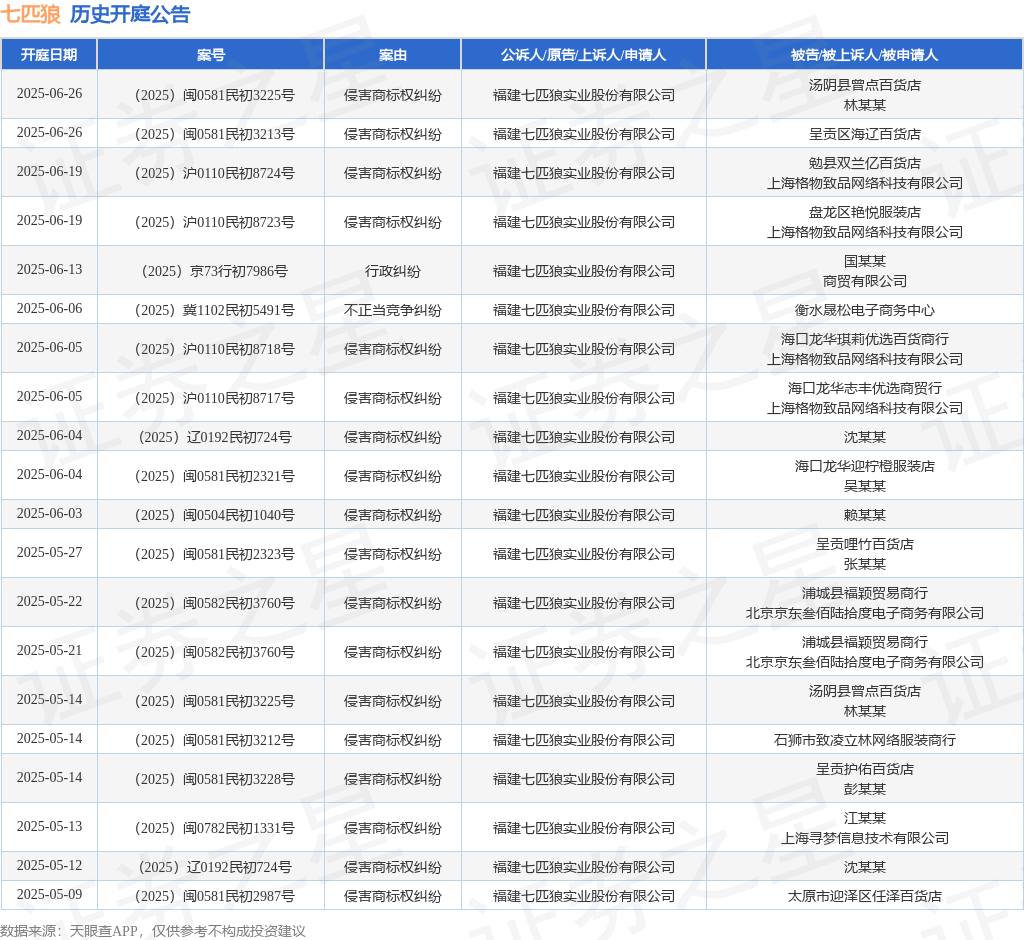Click defendant 呈贡哩竹百货店
The width and height of the screenshot is (1024, 940).
tap(865, 543)
